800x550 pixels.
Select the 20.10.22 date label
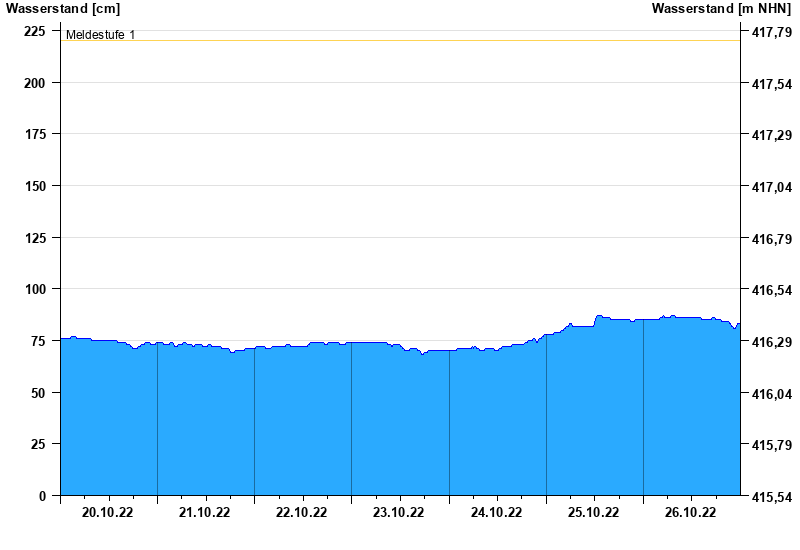(x=108, y=513)
